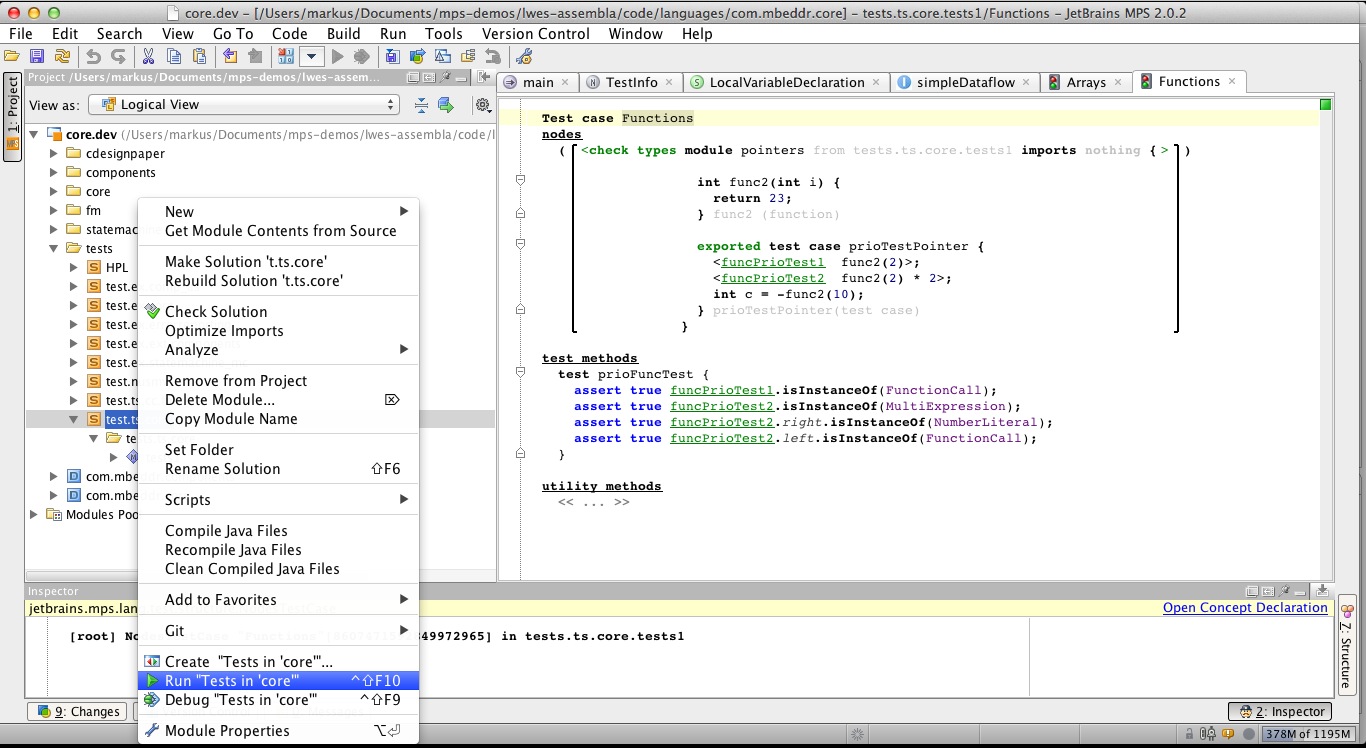Click the Debug bug toolbar icon
The height and width of the screenshot is (748, 1366).
click(x=362, y=57)
